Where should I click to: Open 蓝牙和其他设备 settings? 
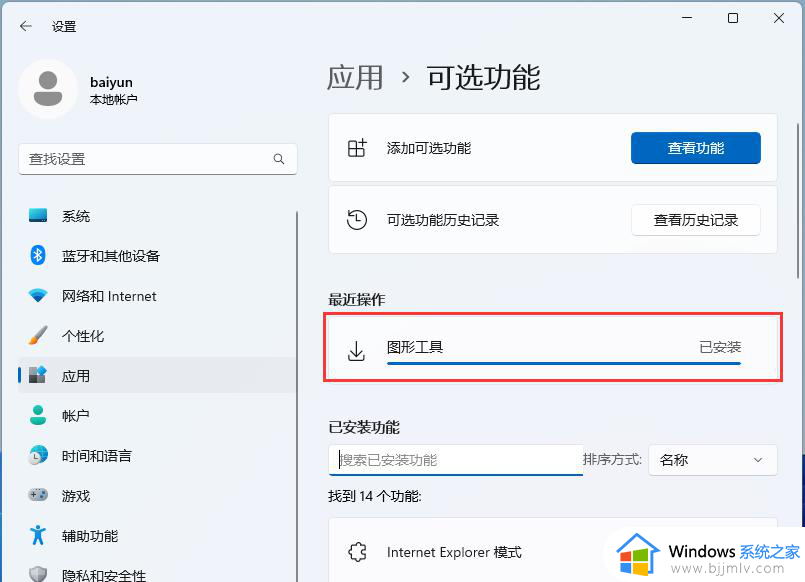click(157, 255)
